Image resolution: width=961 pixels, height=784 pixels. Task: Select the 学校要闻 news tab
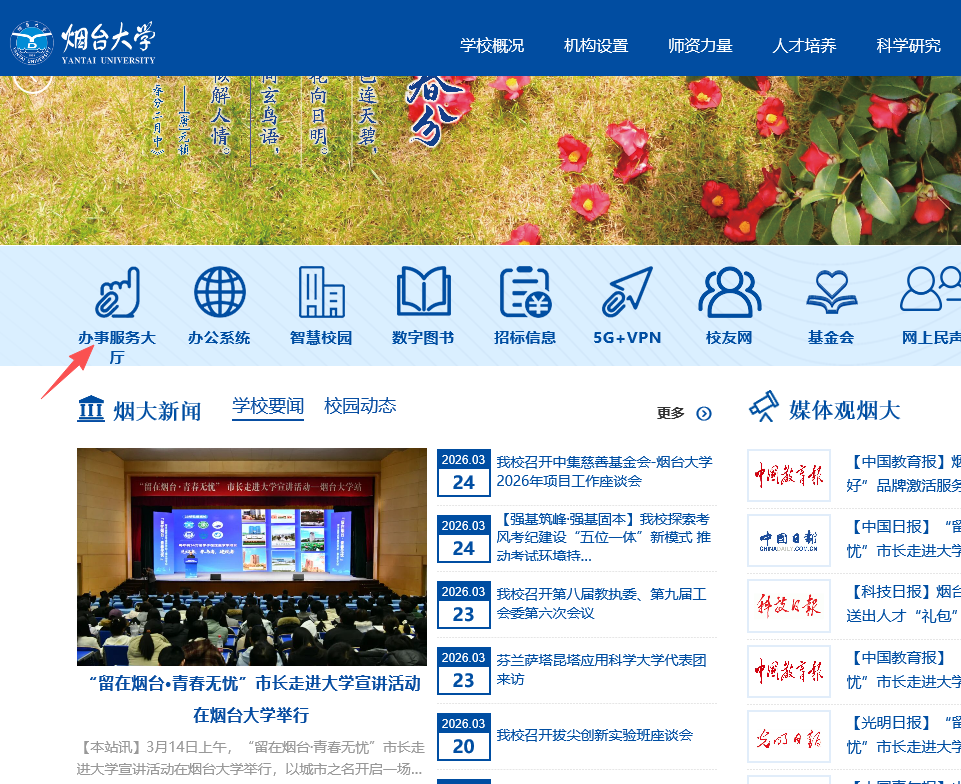[x=268, y=406]
